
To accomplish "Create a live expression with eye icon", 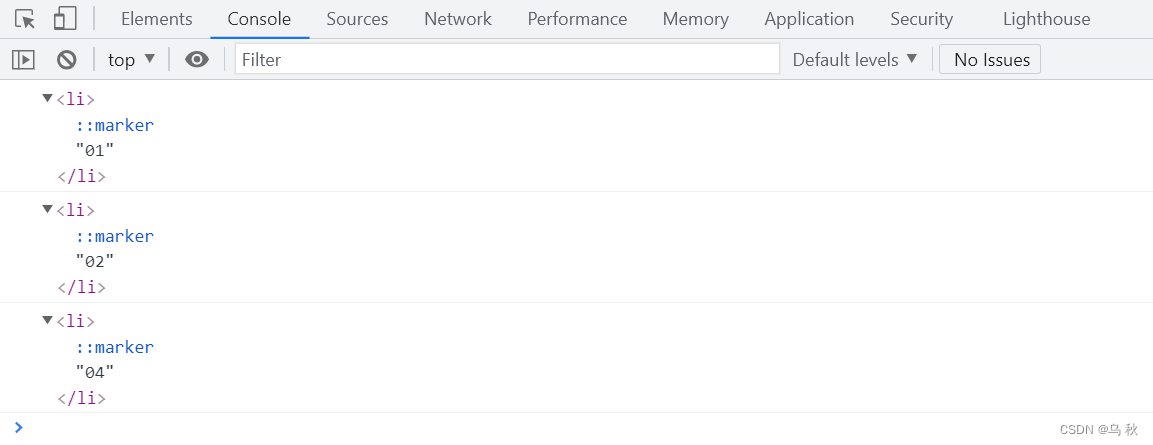I will (x=196, y=60).
